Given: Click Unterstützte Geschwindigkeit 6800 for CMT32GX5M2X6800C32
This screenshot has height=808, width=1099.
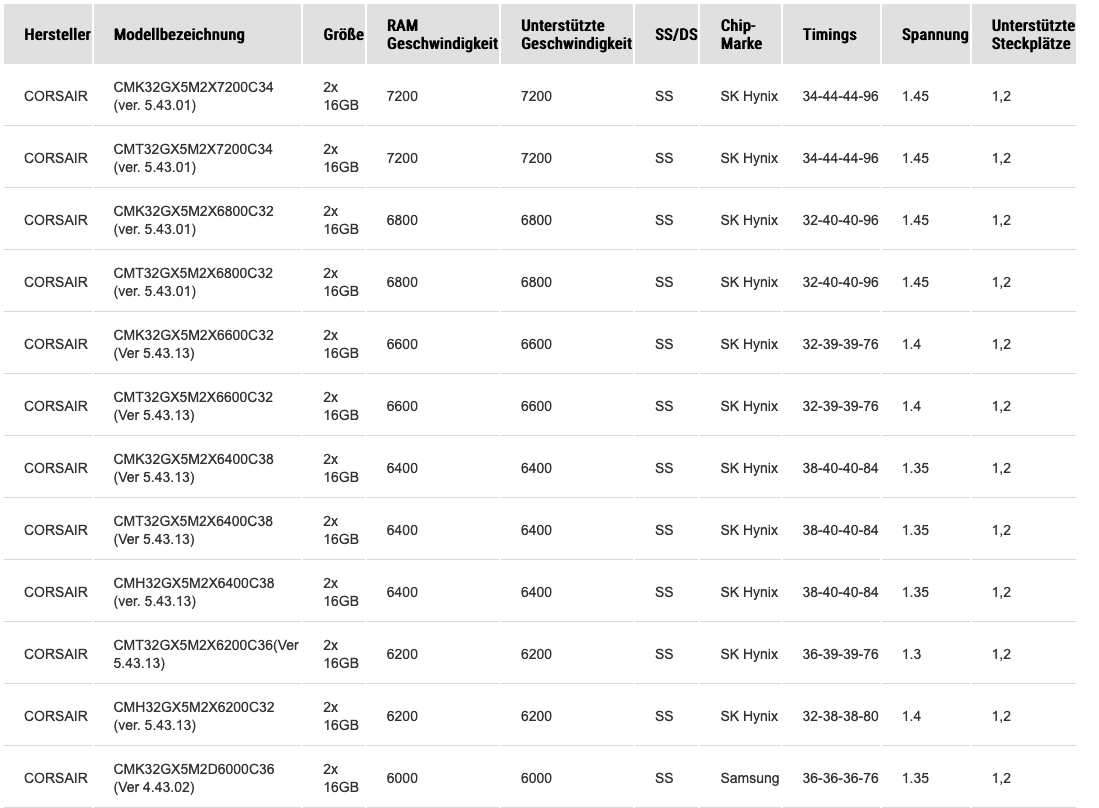Looking at the screenshot, I should pos(536,282).
